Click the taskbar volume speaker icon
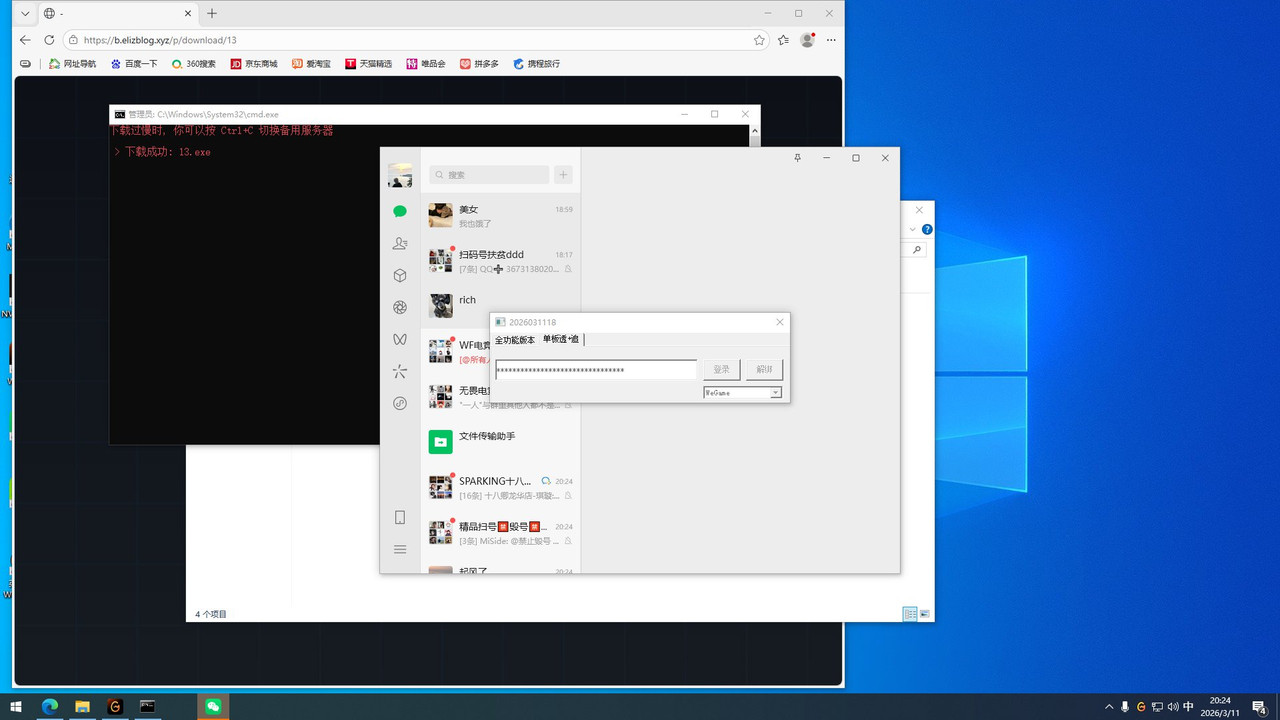Viewport: 1280px width, 720px height. click(x=1173, y=706)
